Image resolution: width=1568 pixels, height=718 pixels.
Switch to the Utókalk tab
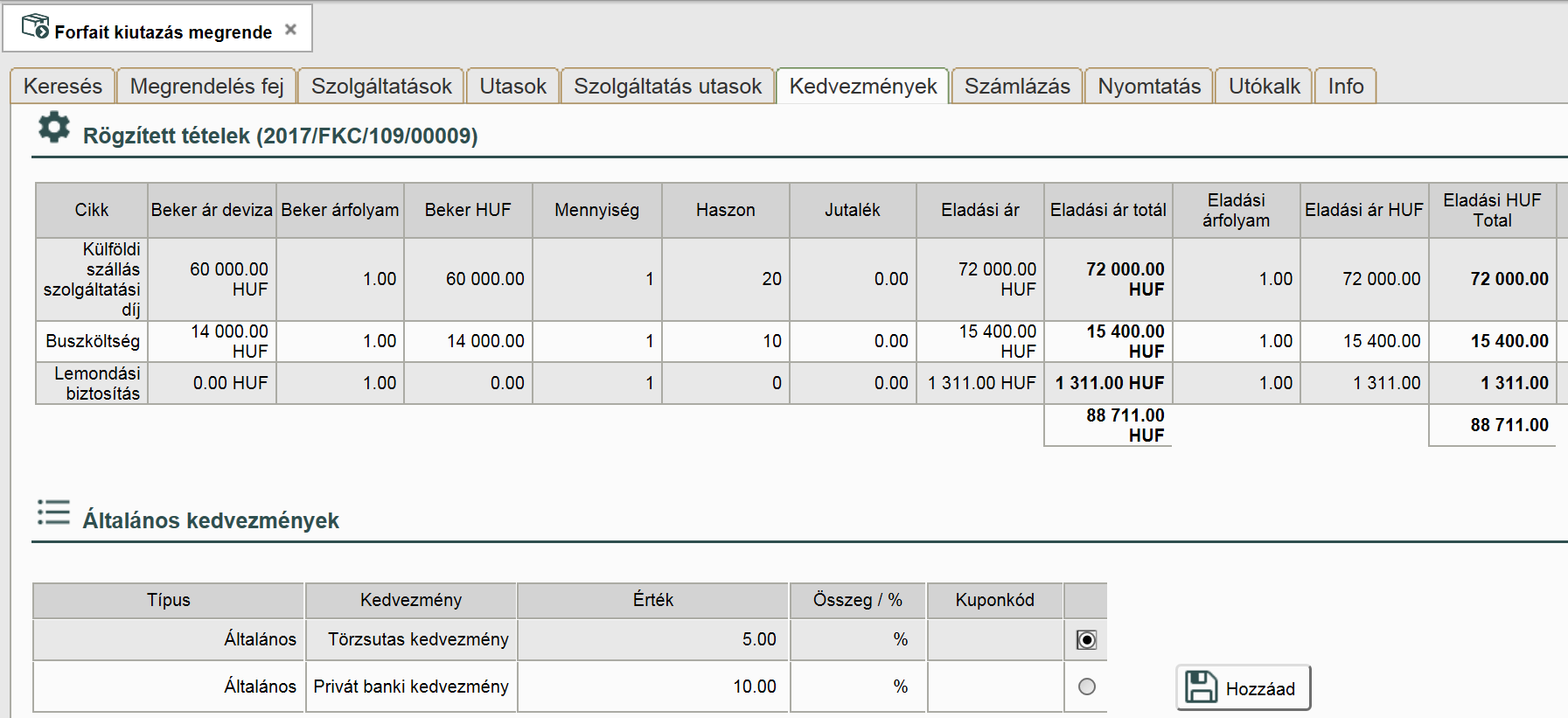click(1264, 87)
